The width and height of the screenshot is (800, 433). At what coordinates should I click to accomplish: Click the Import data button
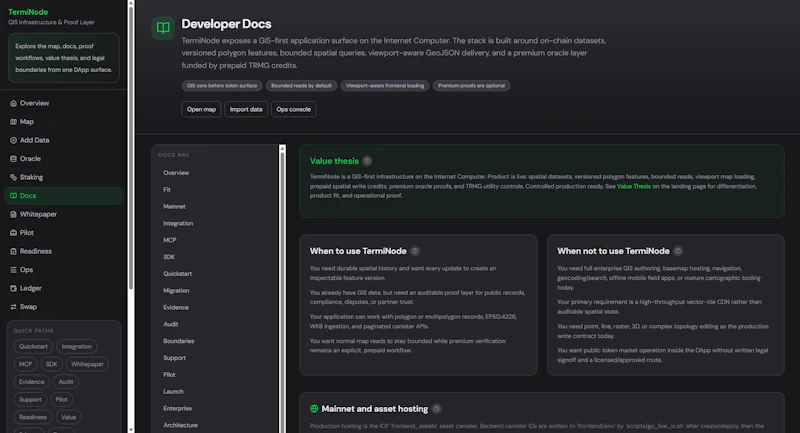[x=246, y=109]
